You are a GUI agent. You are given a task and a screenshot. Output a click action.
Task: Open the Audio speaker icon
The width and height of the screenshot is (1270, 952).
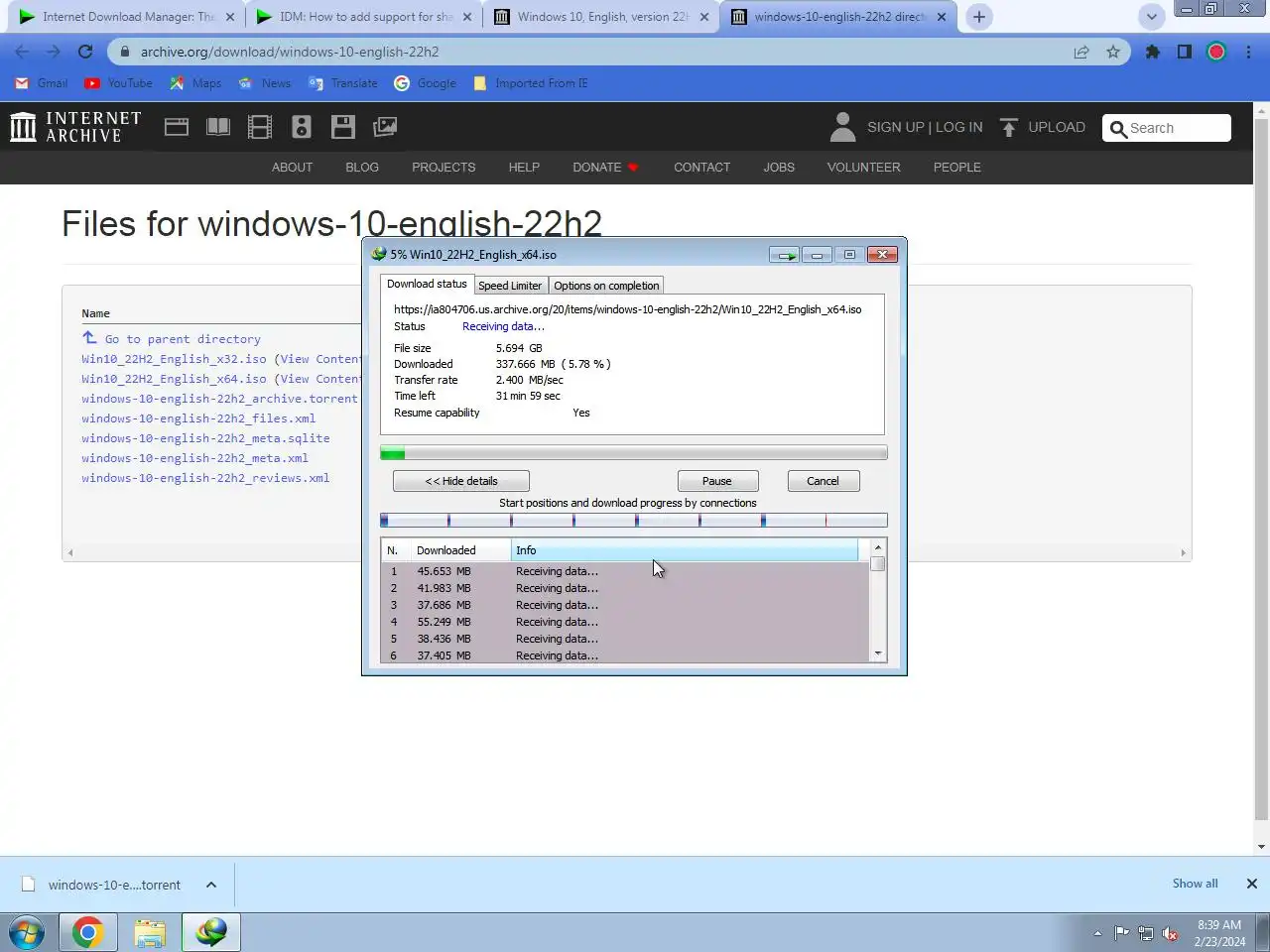tap(302, 127)
